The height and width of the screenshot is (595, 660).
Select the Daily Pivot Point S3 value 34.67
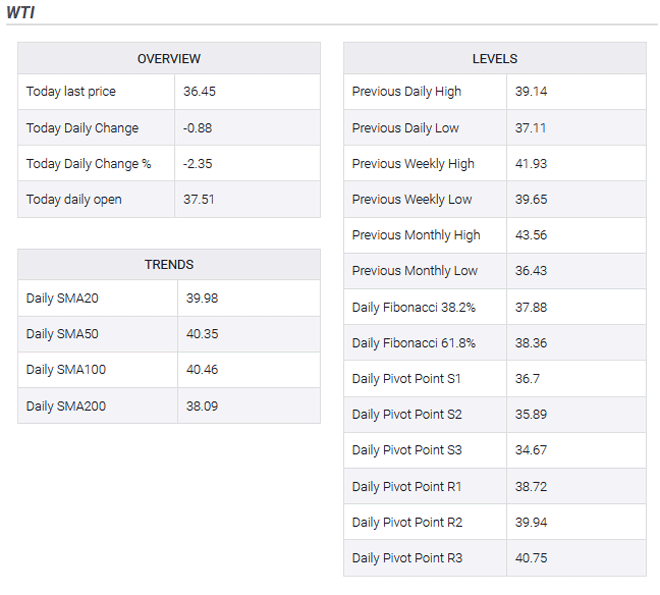(531, 450)
